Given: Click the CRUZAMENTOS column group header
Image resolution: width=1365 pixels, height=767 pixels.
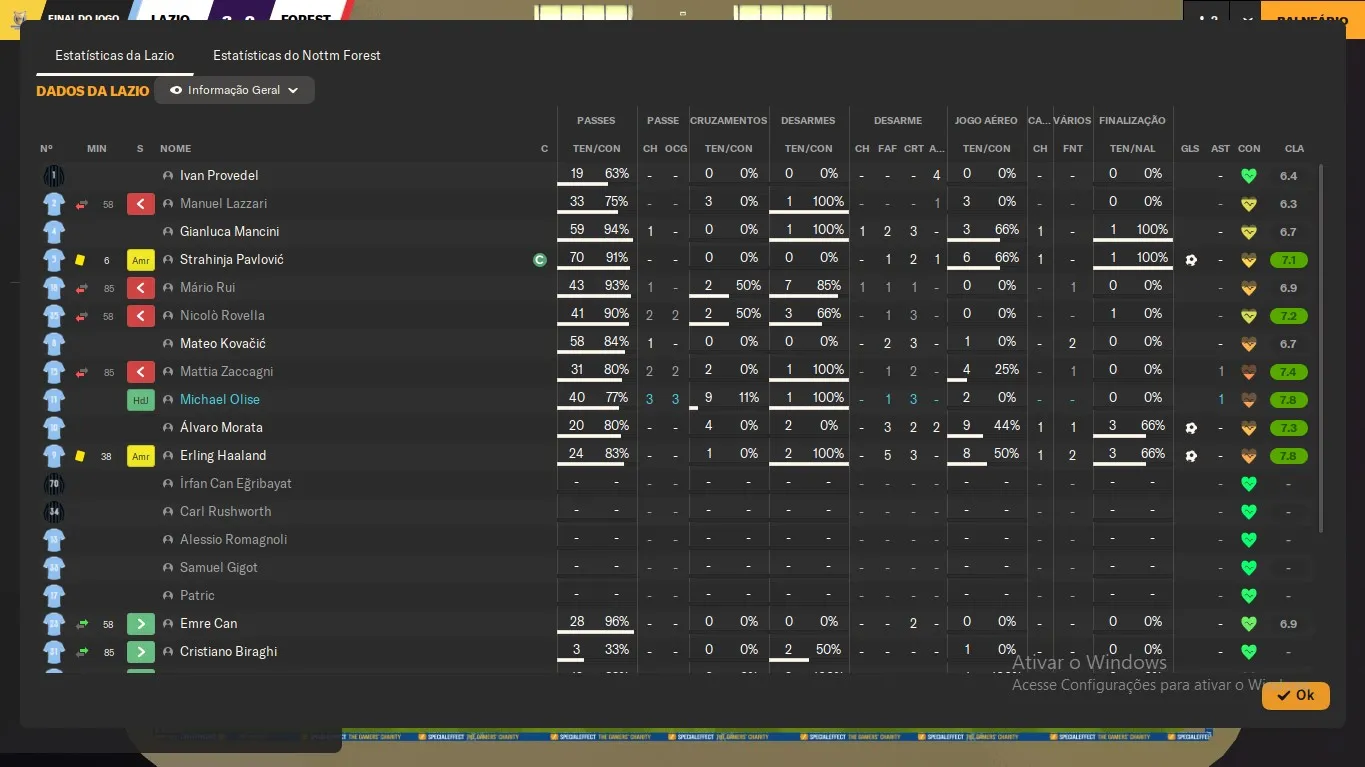Looking at the screenshot, I should pyautogui.click(x=729, y=120).
